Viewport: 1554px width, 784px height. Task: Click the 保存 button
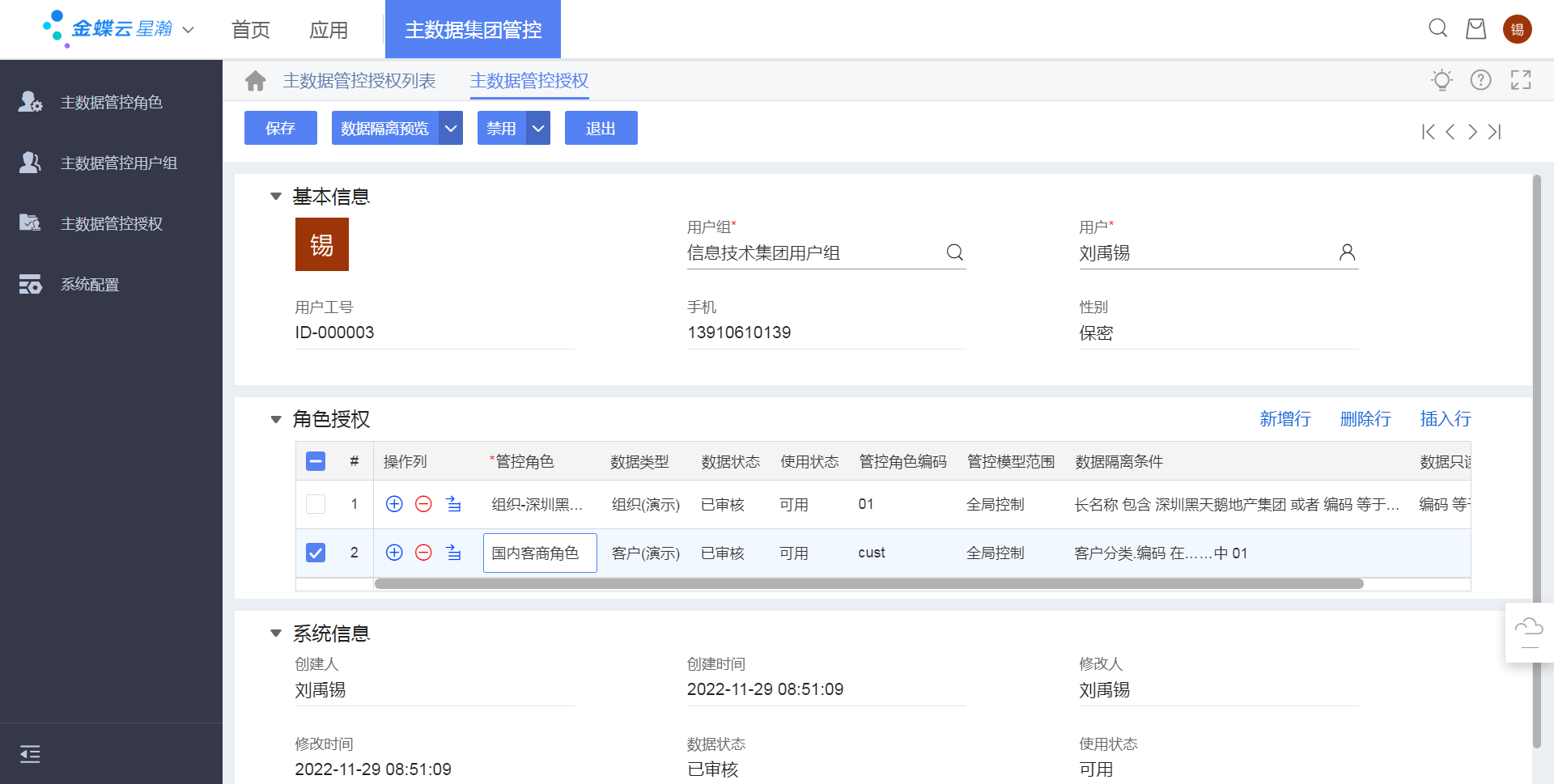click(280, 128)
